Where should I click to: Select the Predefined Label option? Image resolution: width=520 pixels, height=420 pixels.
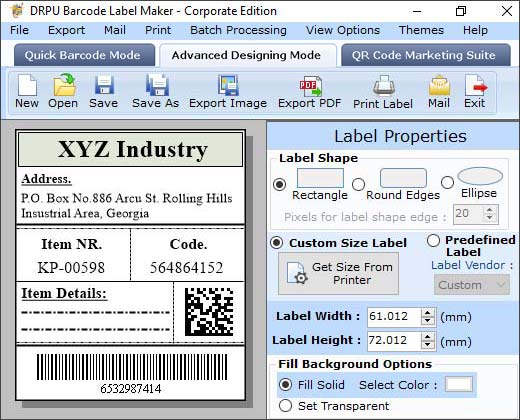(x=433, y=240)
